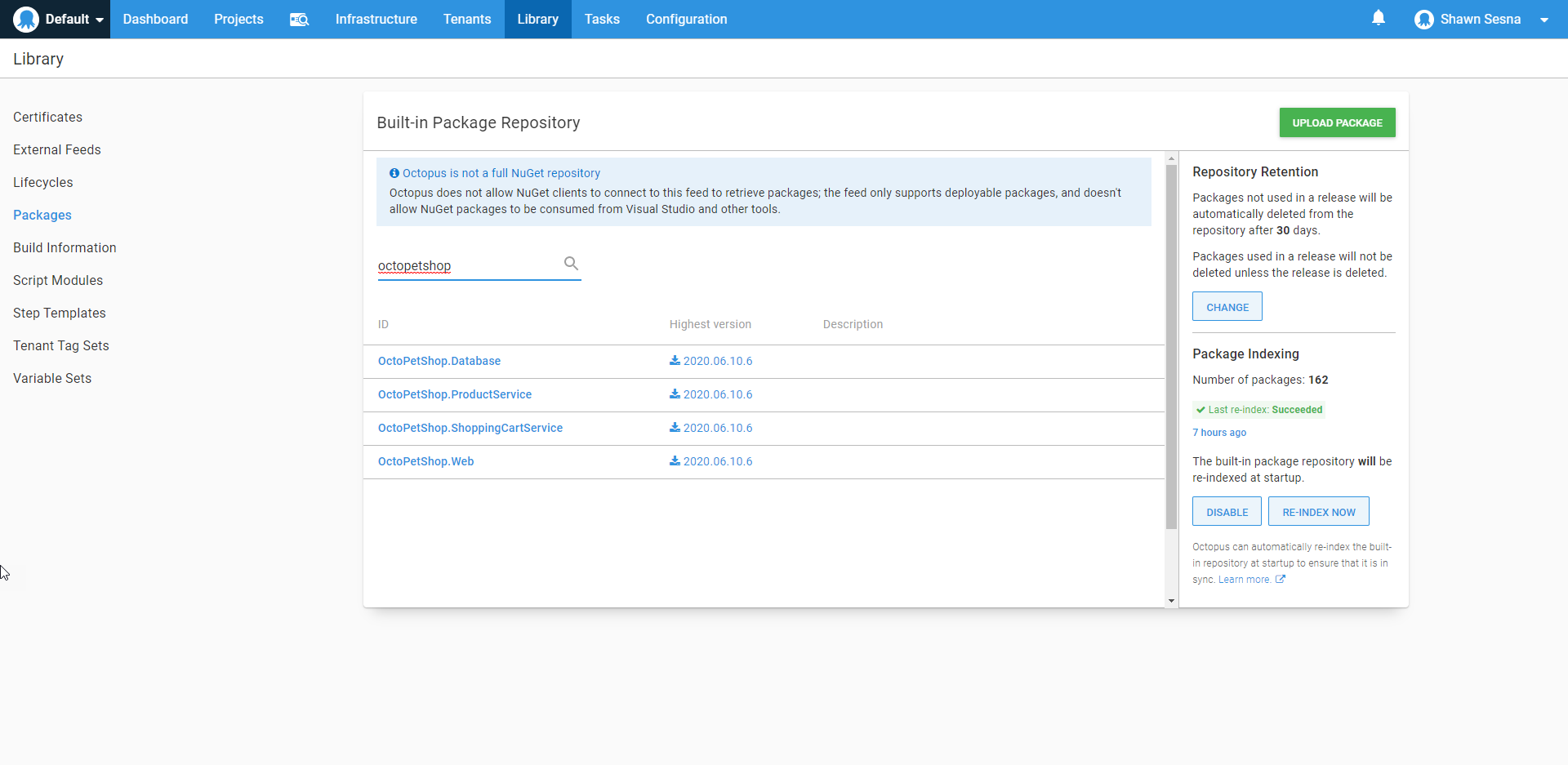Focus the package search field containing octopetshop
This screenshot has width=1568, height=765.
(465, 266)
